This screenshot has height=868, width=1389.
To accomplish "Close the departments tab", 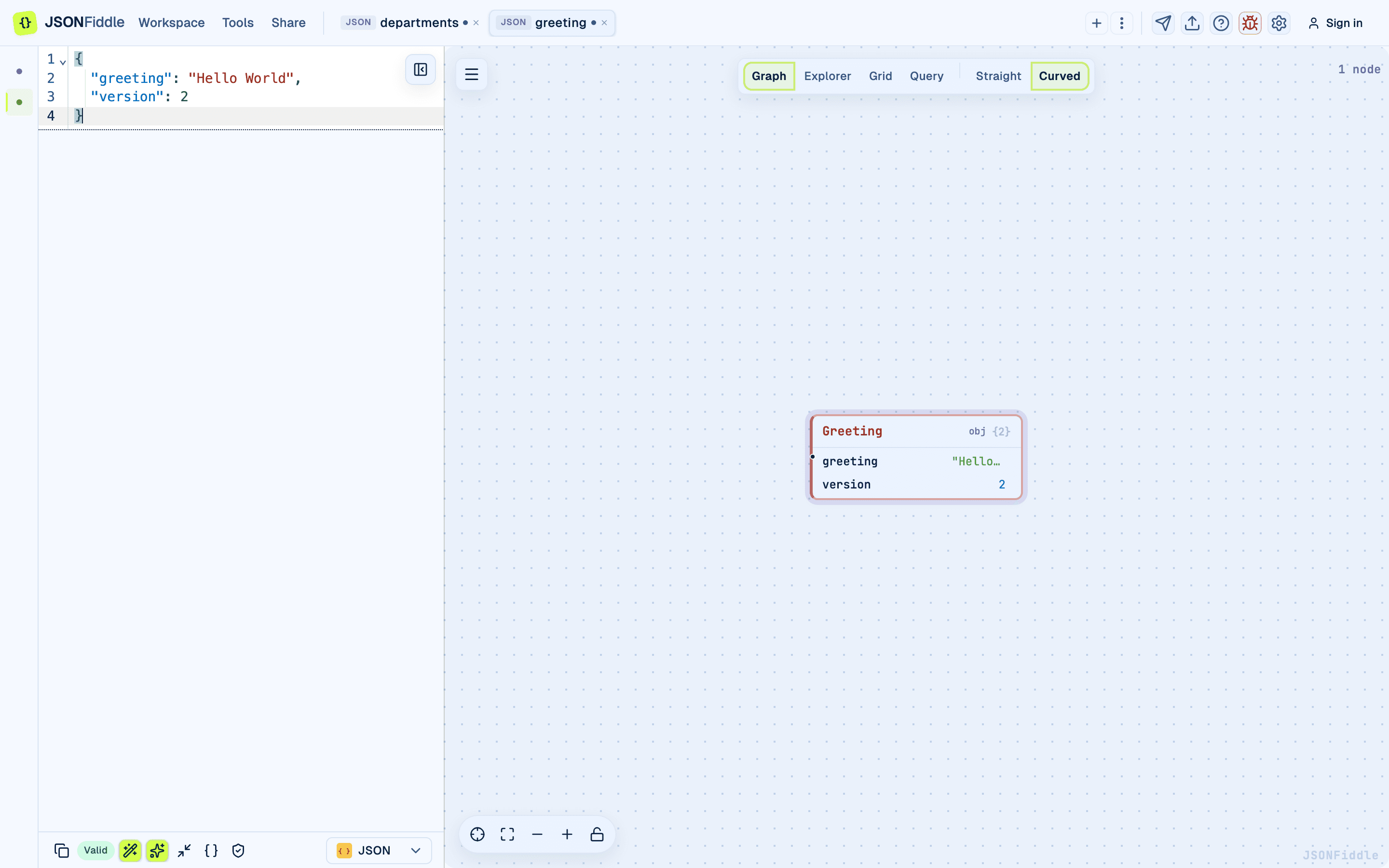I will point(476,23).
